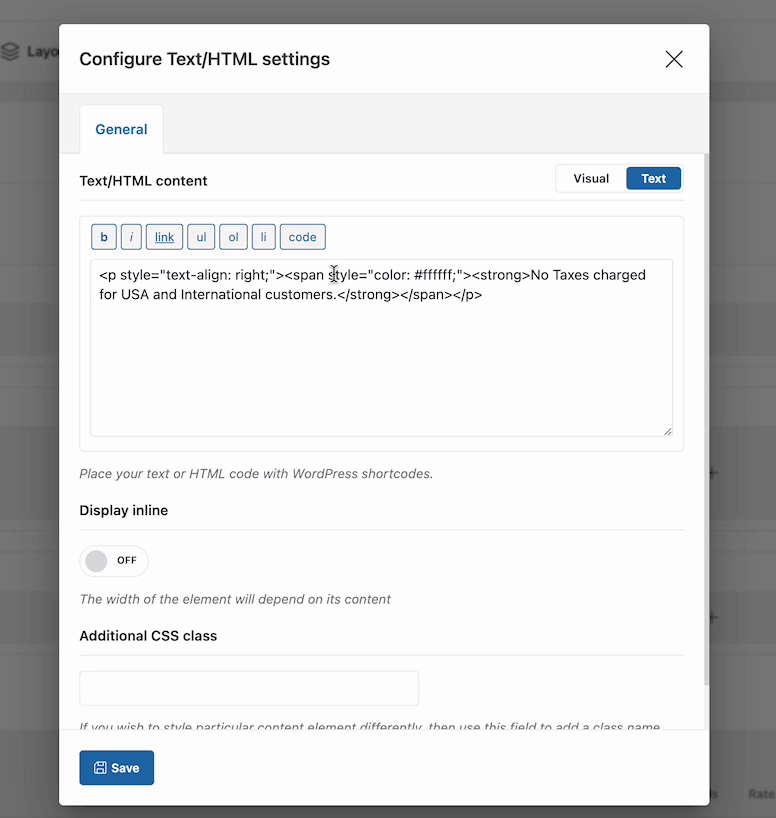Toggle the Display inline switch
Screen dimensions: 776x818
point(113,561)
